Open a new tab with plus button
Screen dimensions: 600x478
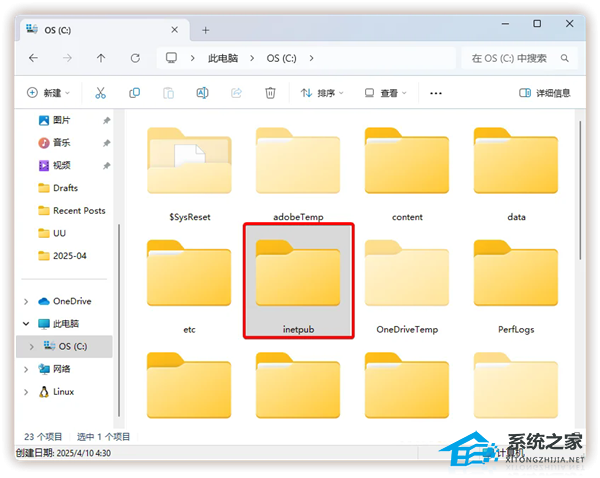[x=205, y=30]
